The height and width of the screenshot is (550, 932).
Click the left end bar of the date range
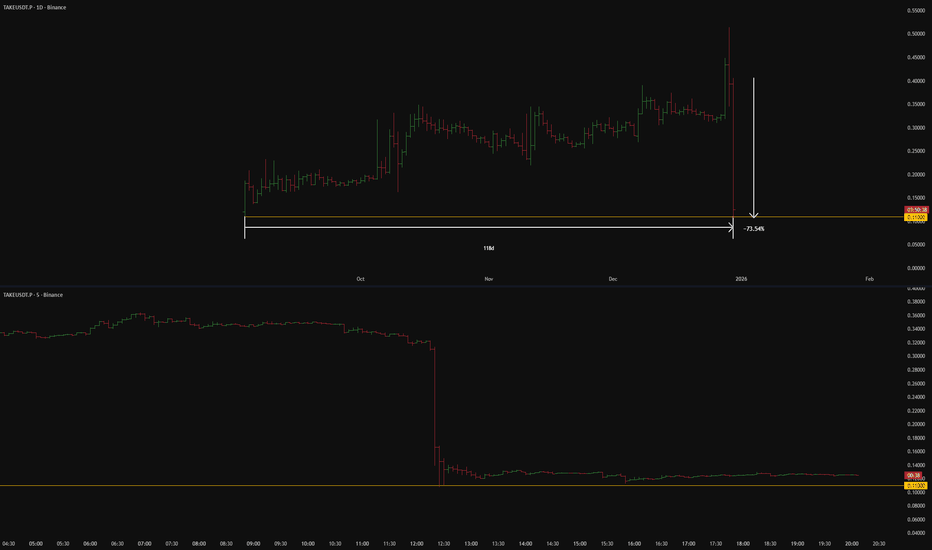244,227
